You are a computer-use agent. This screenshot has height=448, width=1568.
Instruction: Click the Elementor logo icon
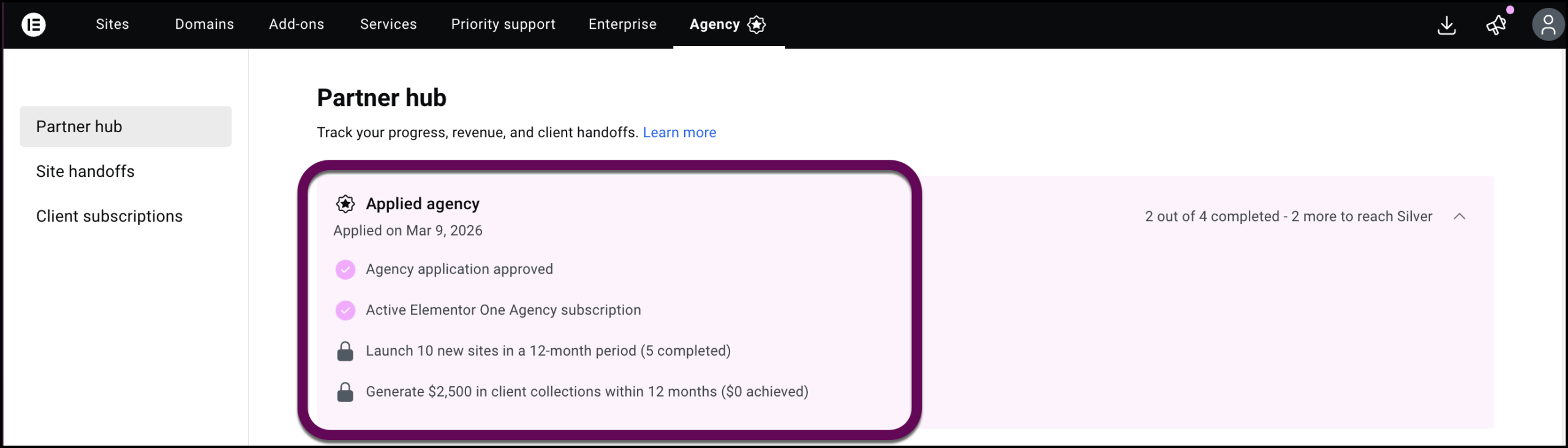(x=34, y=24)
